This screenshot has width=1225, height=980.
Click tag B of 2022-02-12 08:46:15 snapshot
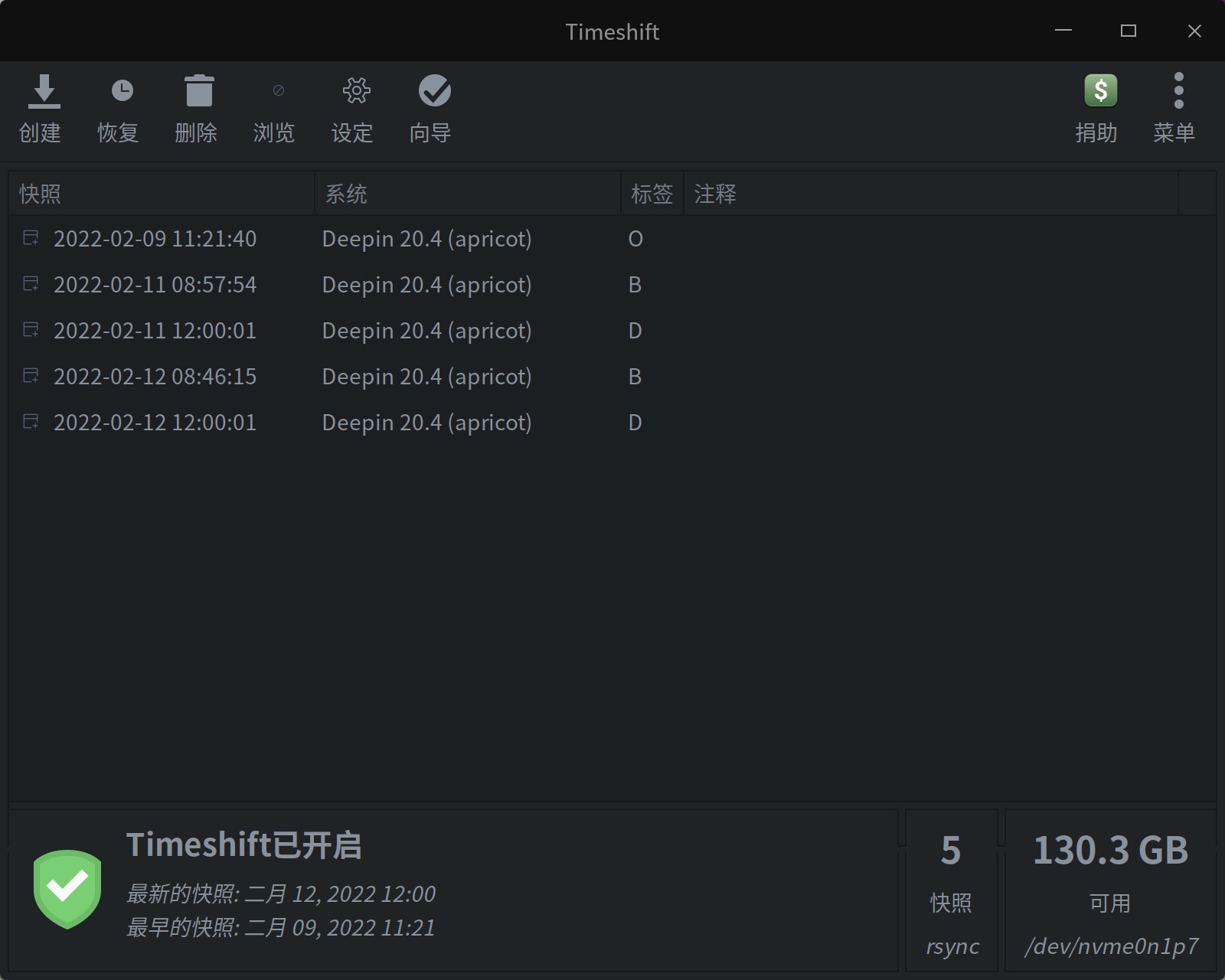(x=635, y=377)
